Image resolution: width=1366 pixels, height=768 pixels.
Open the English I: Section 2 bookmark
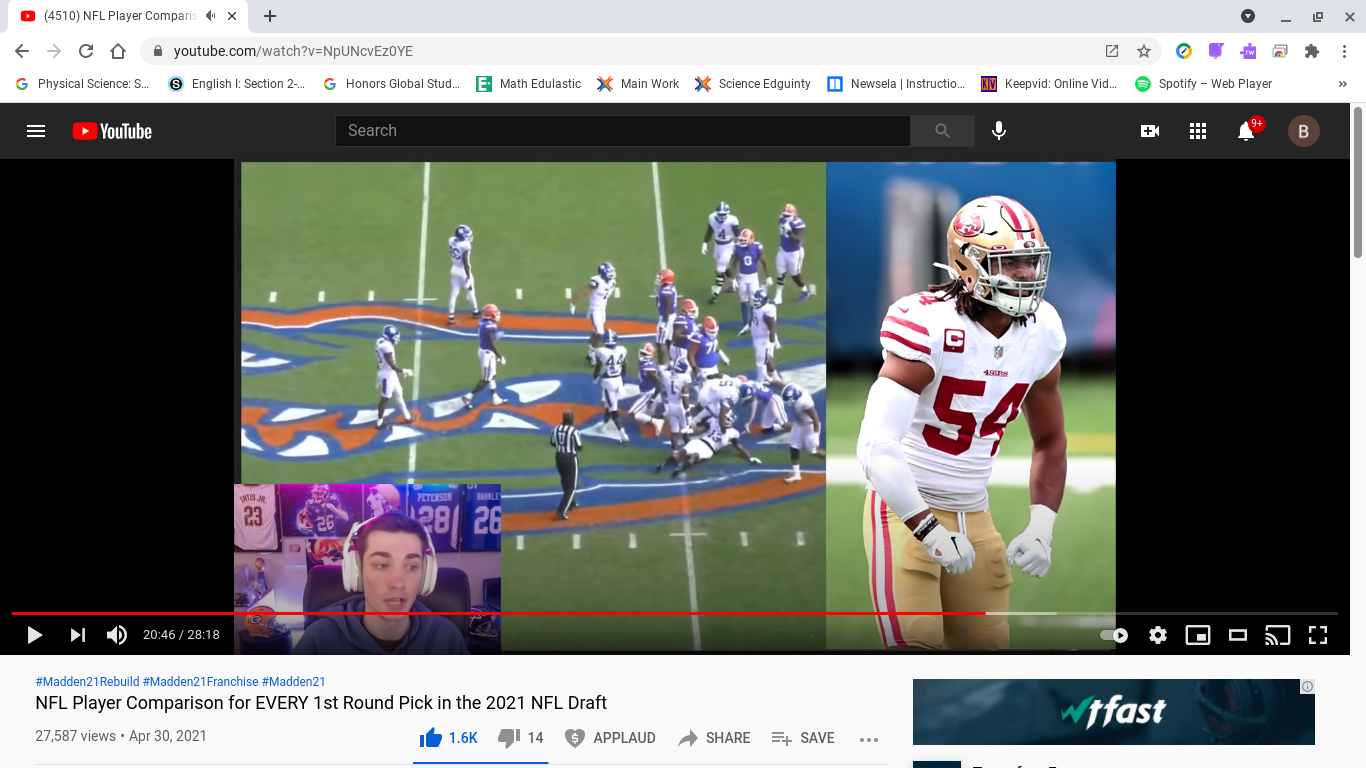tap(237, 84)
